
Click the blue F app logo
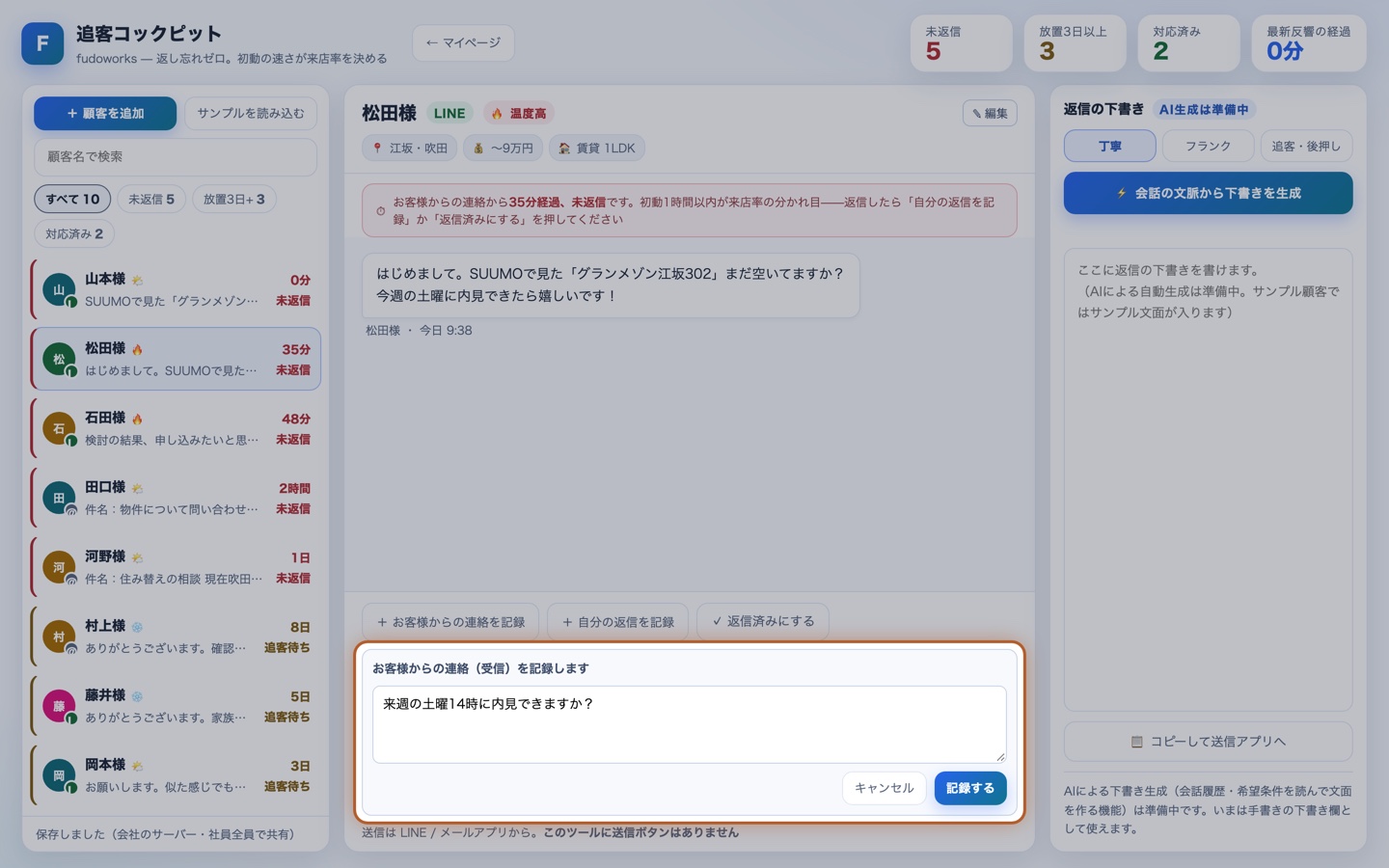[42, 43]
